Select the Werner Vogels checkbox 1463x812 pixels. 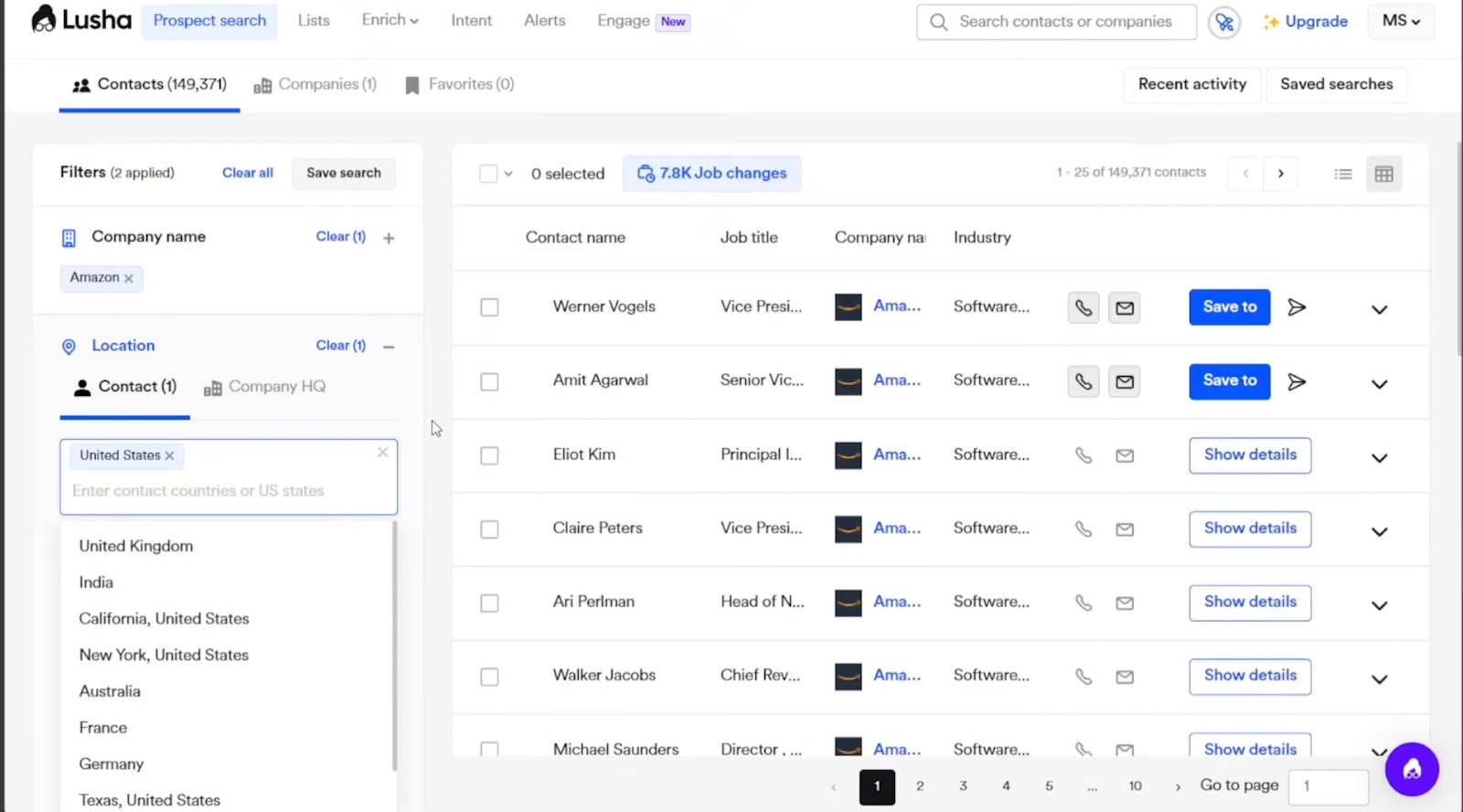point(489,307)
